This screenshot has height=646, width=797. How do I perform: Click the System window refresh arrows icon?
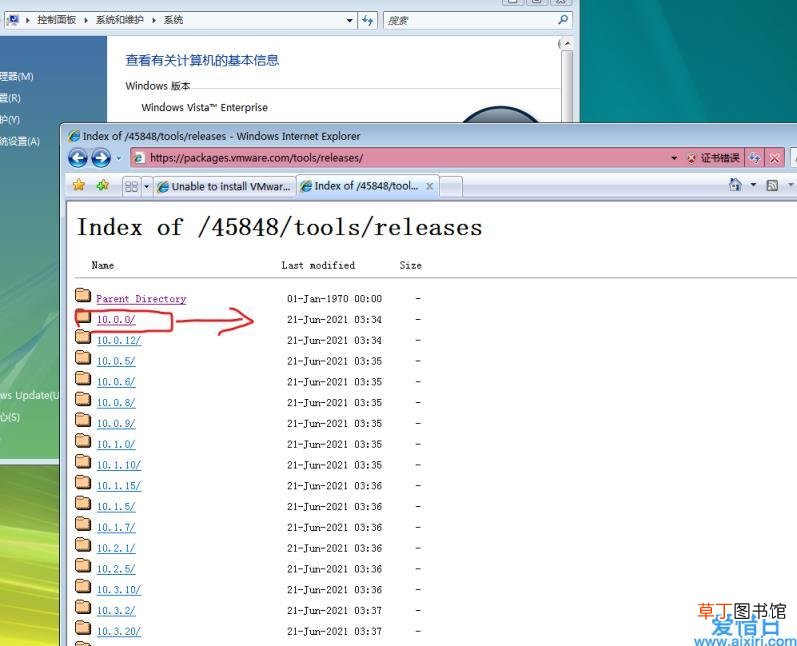point(367,20)
